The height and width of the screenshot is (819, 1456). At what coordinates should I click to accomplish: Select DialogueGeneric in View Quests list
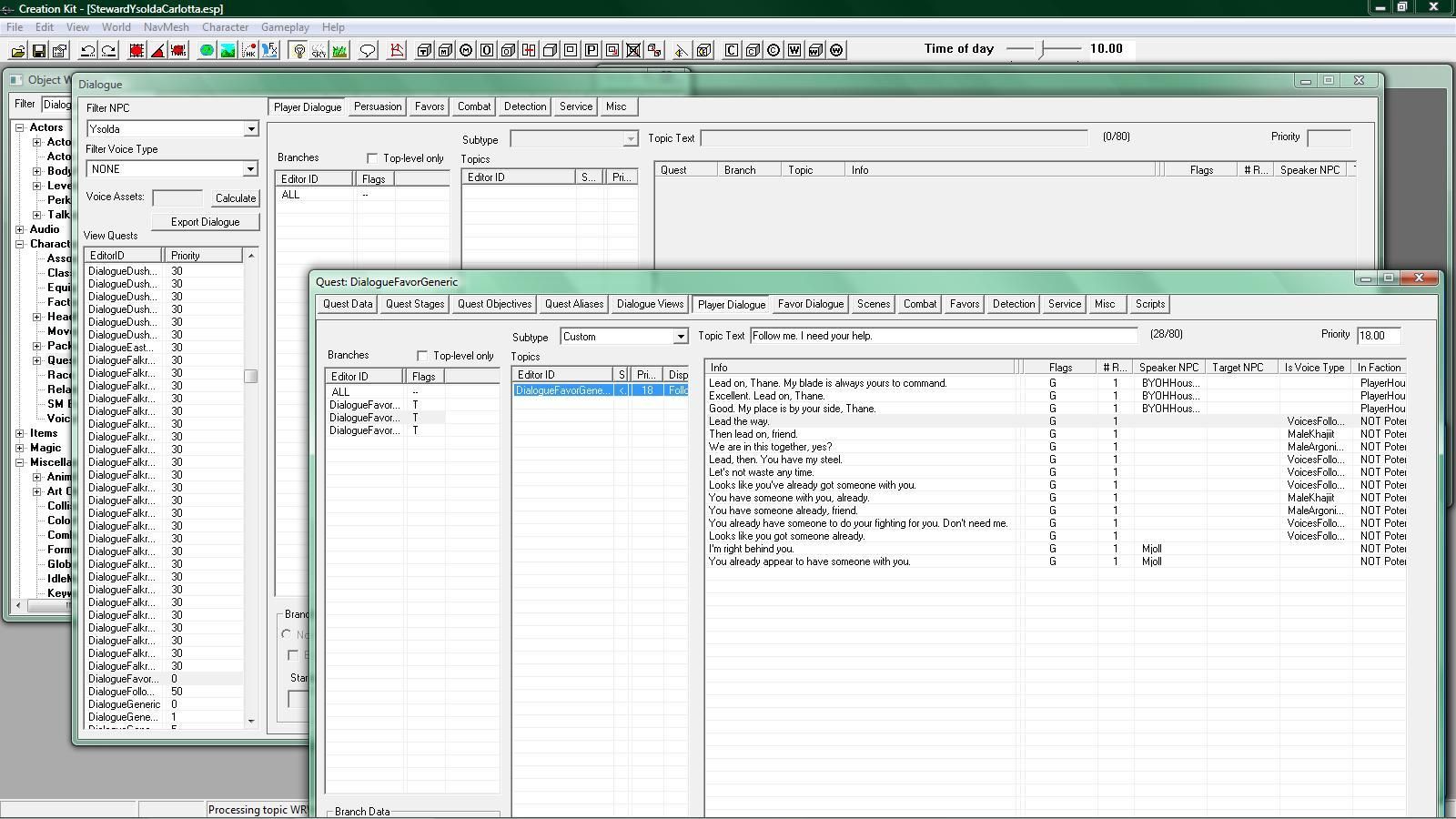pos(164,704)
